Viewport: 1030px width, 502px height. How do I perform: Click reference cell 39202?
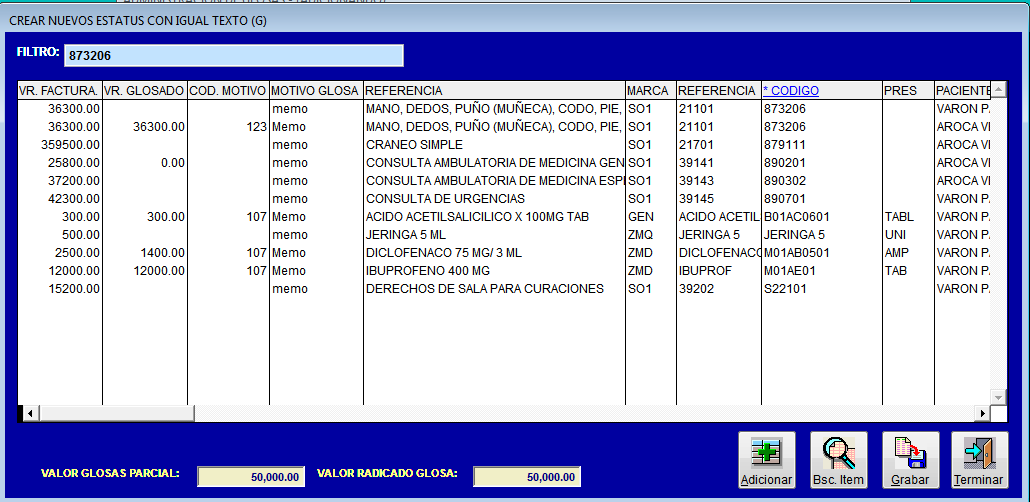(x=719, y=288)
